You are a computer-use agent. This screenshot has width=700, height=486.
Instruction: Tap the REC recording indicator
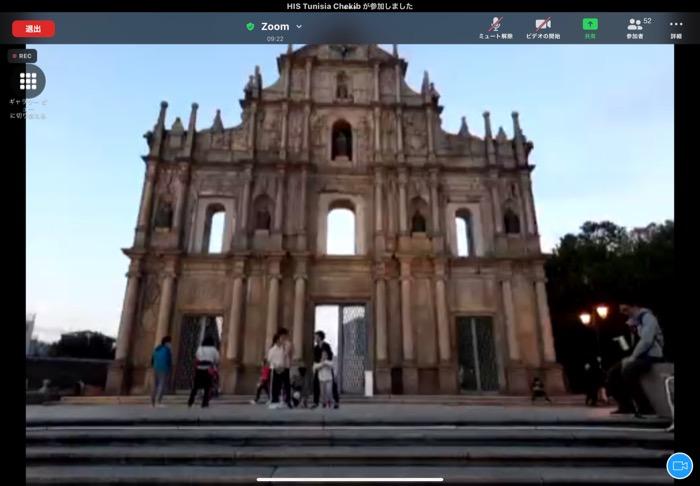point(23,56)
